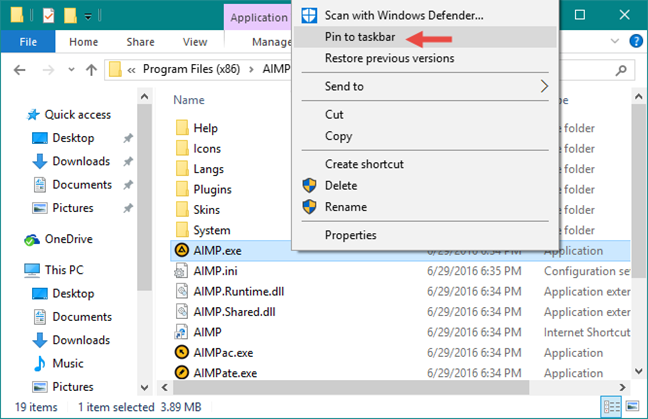Click the AIMP.Shared.dll file icon
648x419 pixels.
tap(181, 312)
